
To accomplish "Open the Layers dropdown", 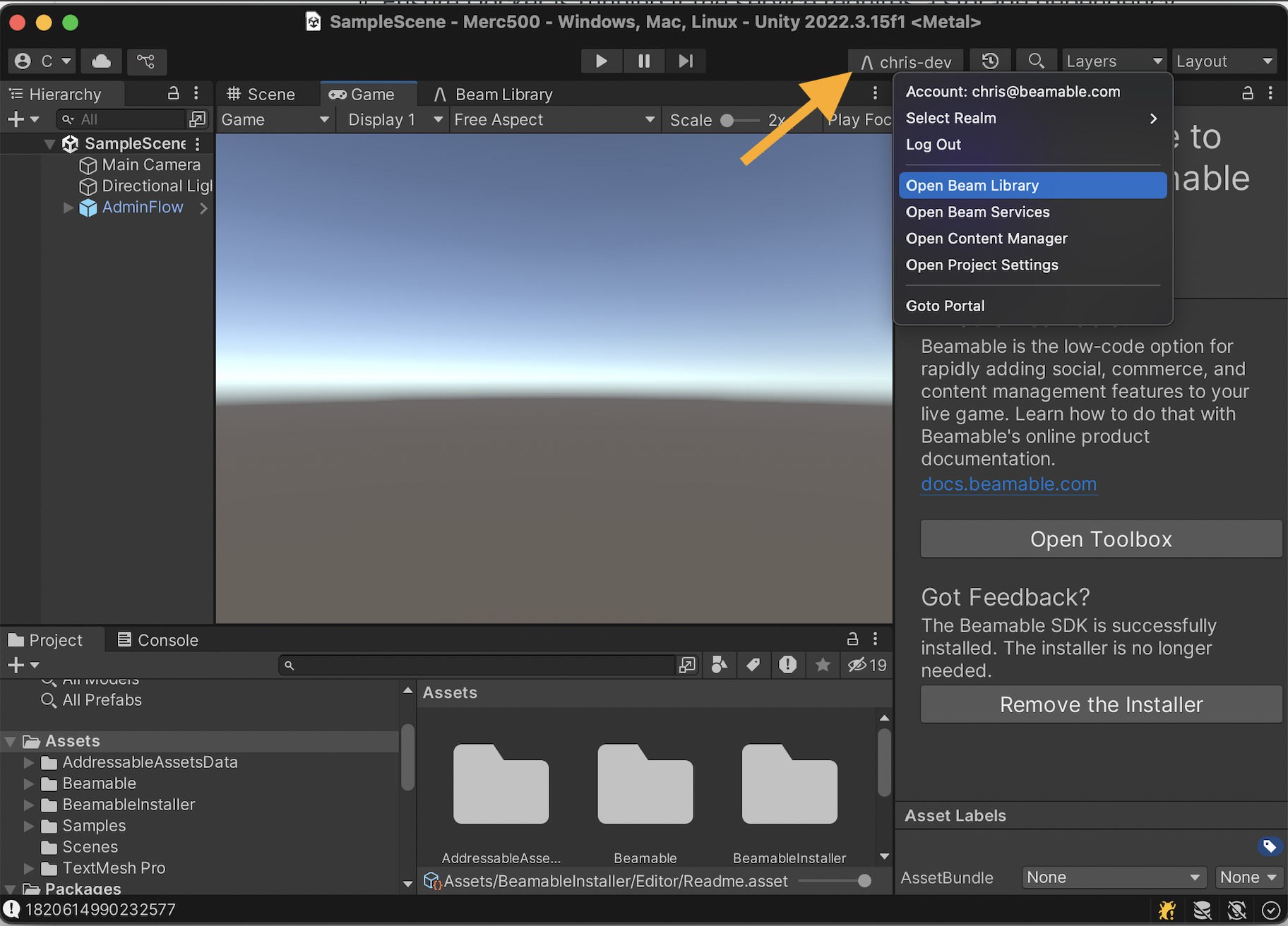I will [1114, 61].
